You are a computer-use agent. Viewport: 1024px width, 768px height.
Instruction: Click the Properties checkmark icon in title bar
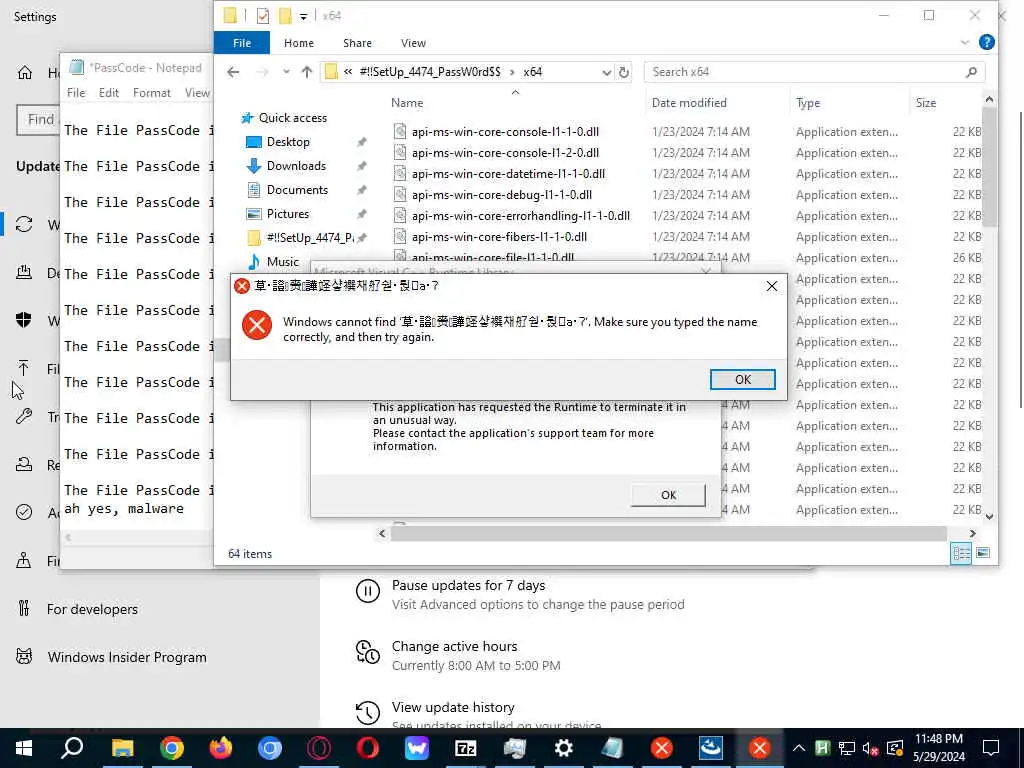(x=263, y=16)
